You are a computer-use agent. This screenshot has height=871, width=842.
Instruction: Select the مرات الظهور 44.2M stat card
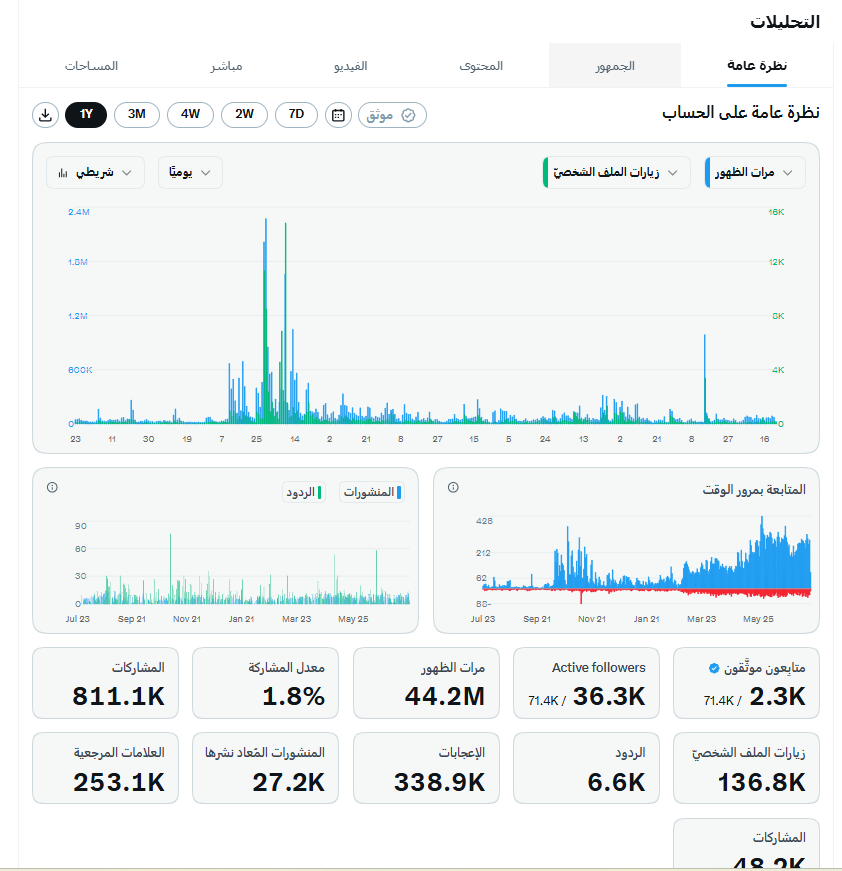[x=427, y=683]
